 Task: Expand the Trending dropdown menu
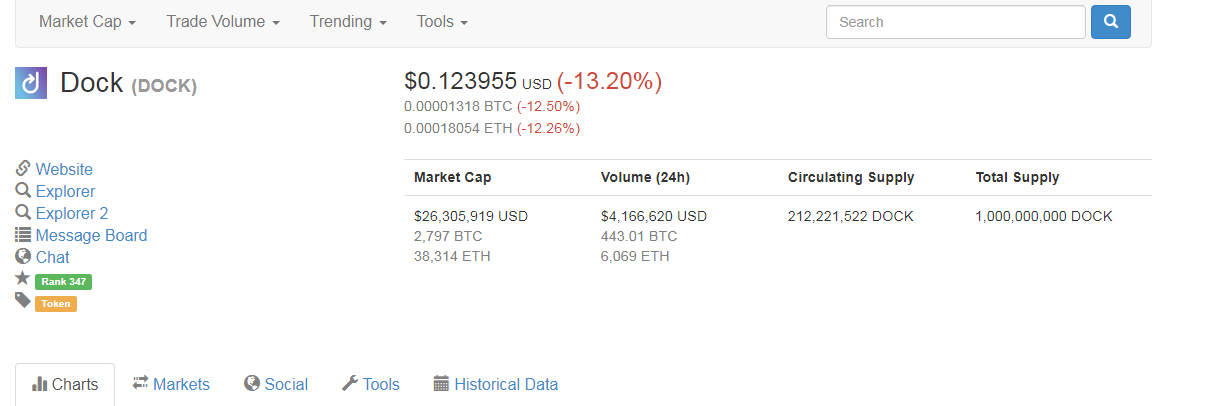click(348, 21)
